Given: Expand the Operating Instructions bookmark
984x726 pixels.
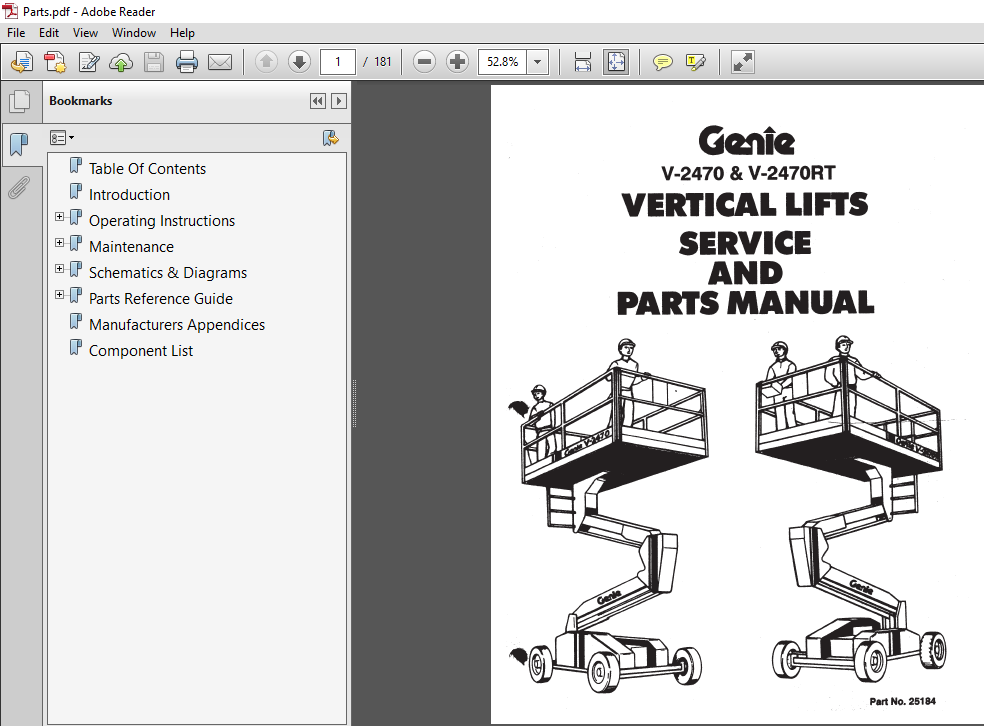Looking at the screenshot, I should click(x=60, y=216).
